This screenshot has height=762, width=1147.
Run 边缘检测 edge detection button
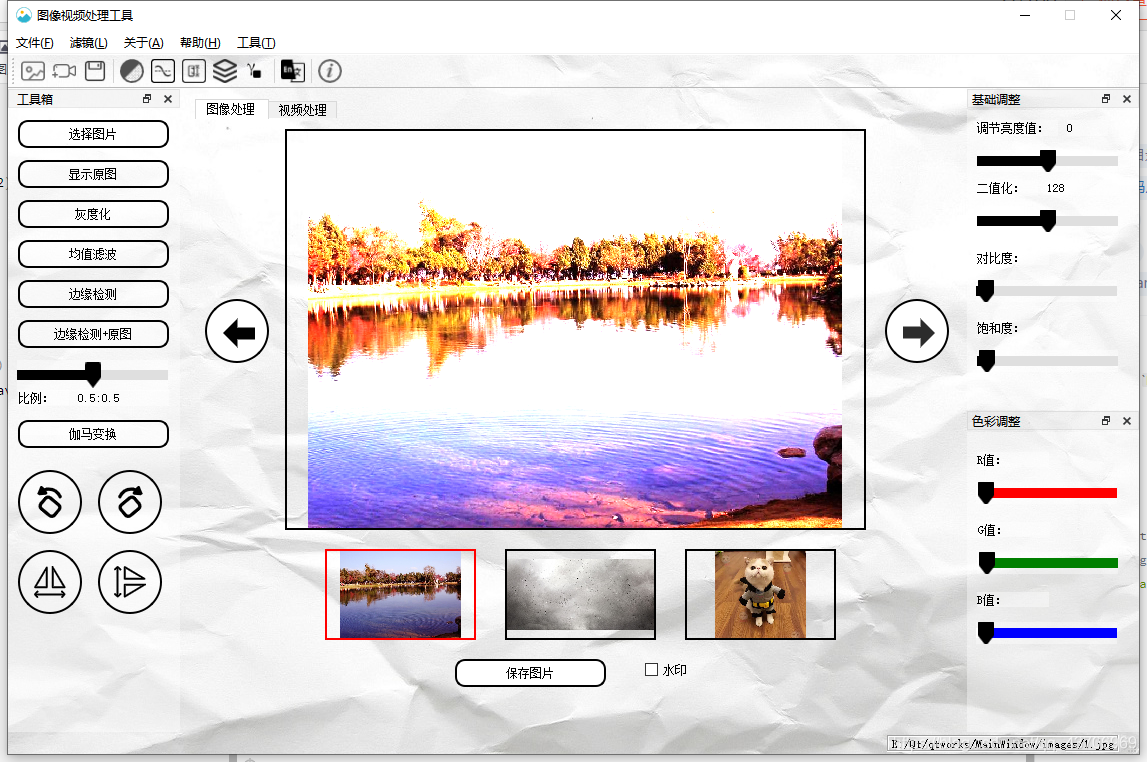[93, 295]
